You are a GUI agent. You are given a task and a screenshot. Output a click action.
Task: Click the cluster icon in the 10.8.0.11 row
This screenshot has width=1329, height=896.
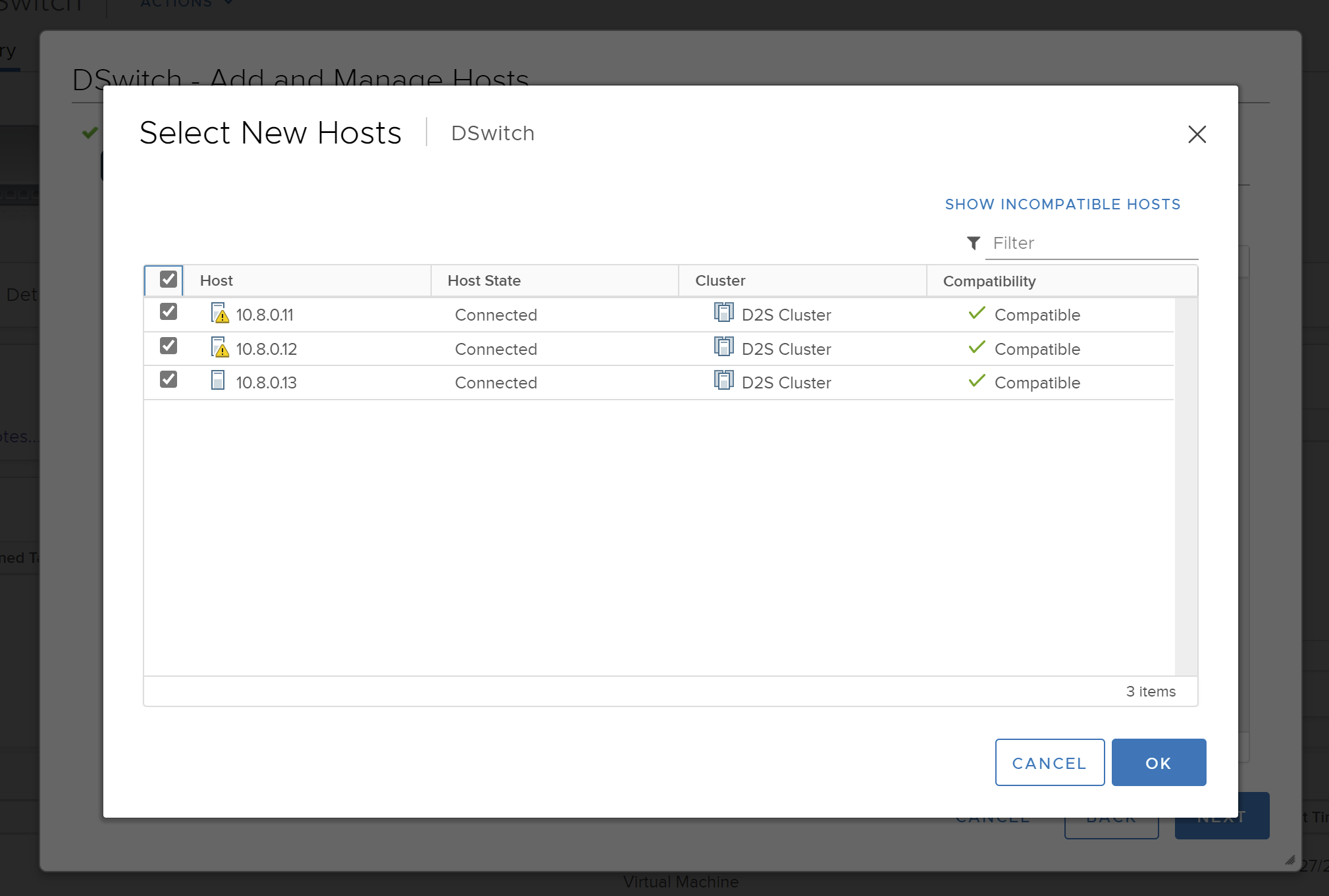point(723,313)
